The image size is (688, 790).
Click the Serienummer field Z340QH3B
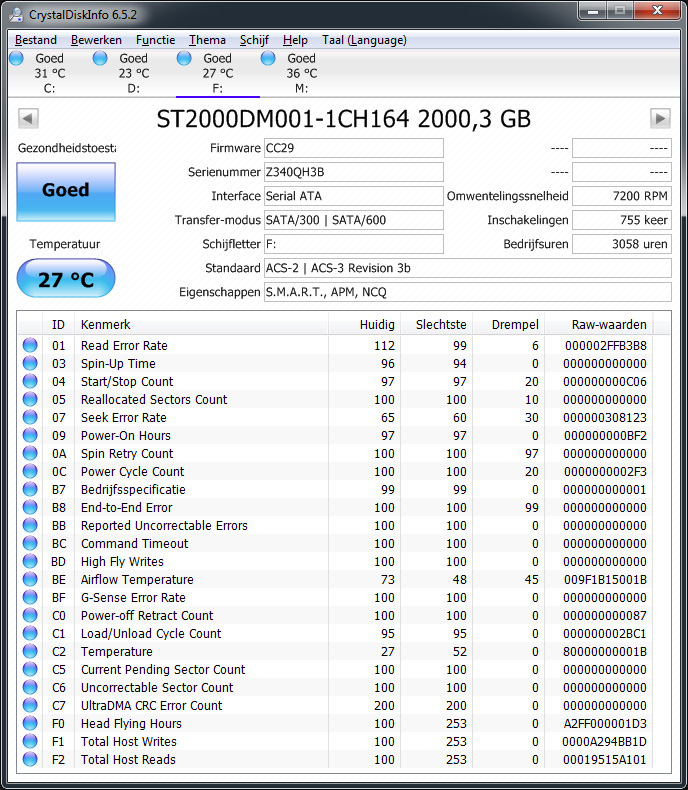pyautogui.click(x=354, y=172)
